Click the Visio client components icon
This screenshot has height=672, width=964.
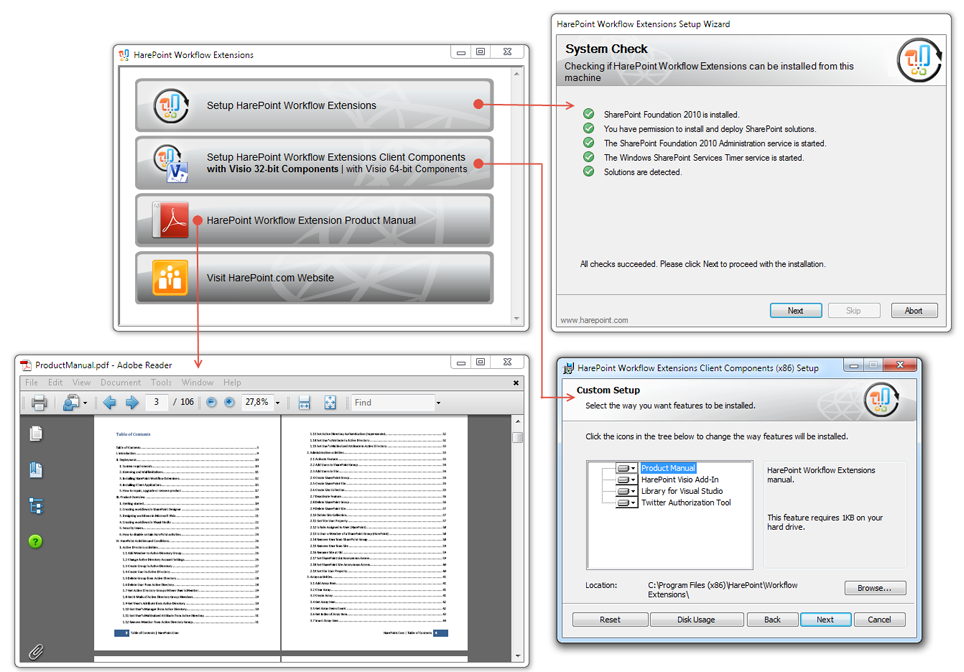tap(170, 163)
